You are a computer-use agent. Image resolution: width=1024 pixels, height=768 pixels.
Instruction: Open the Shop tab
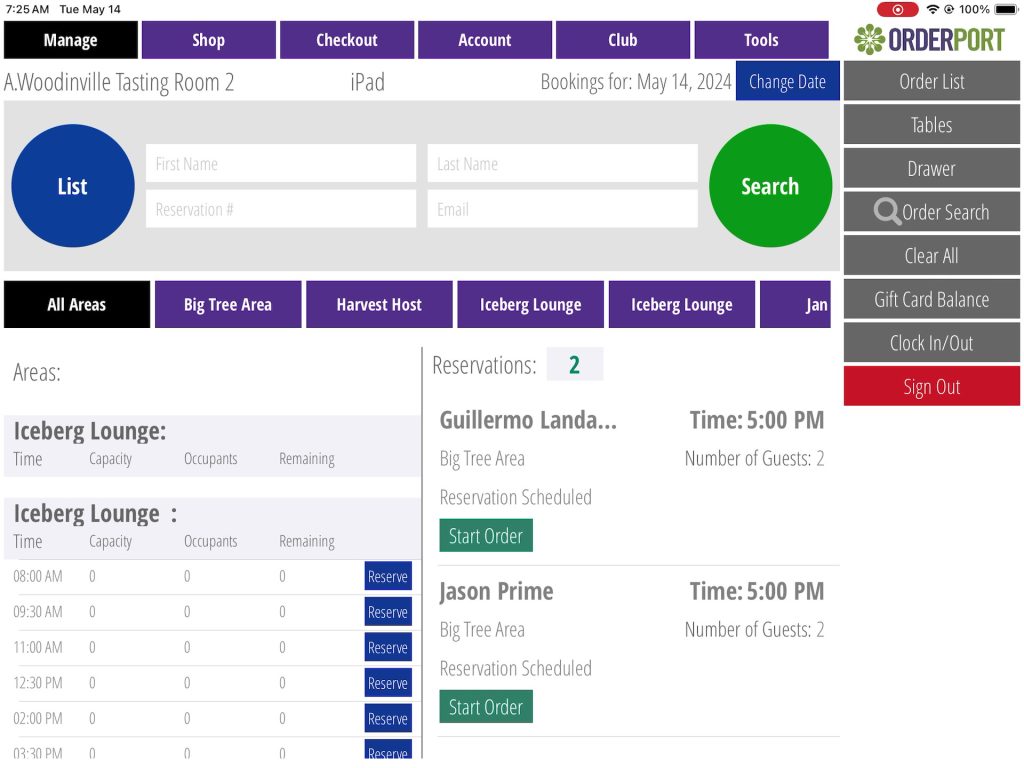[208, 40]
